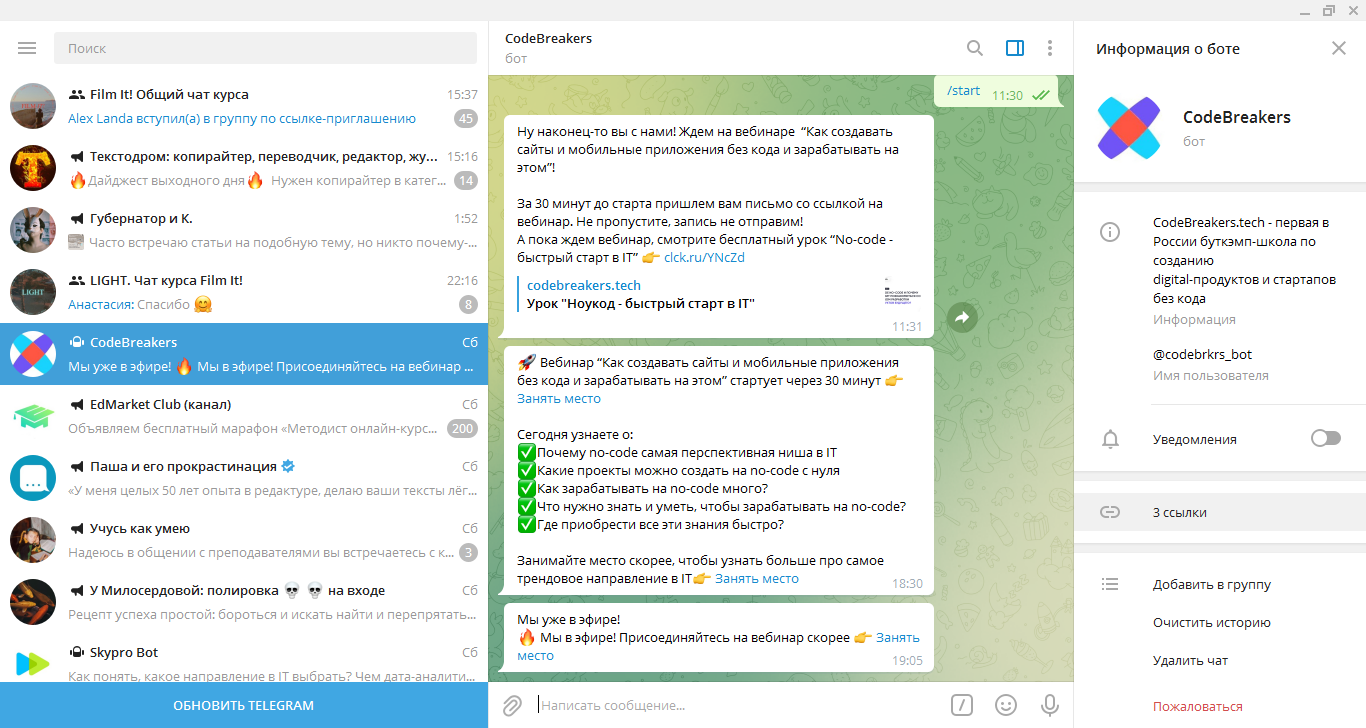
Task: Toggle the right info sidebar panel
Action: click(x=1014, y=48)
